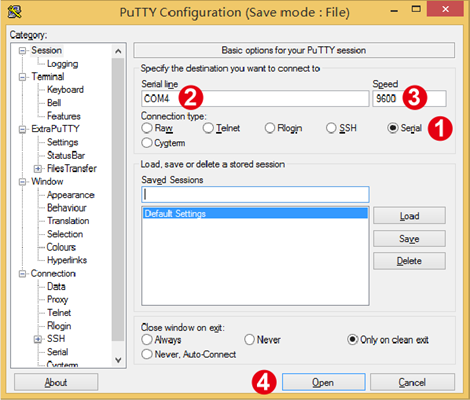Open the Behaviour category

[67, 208]
